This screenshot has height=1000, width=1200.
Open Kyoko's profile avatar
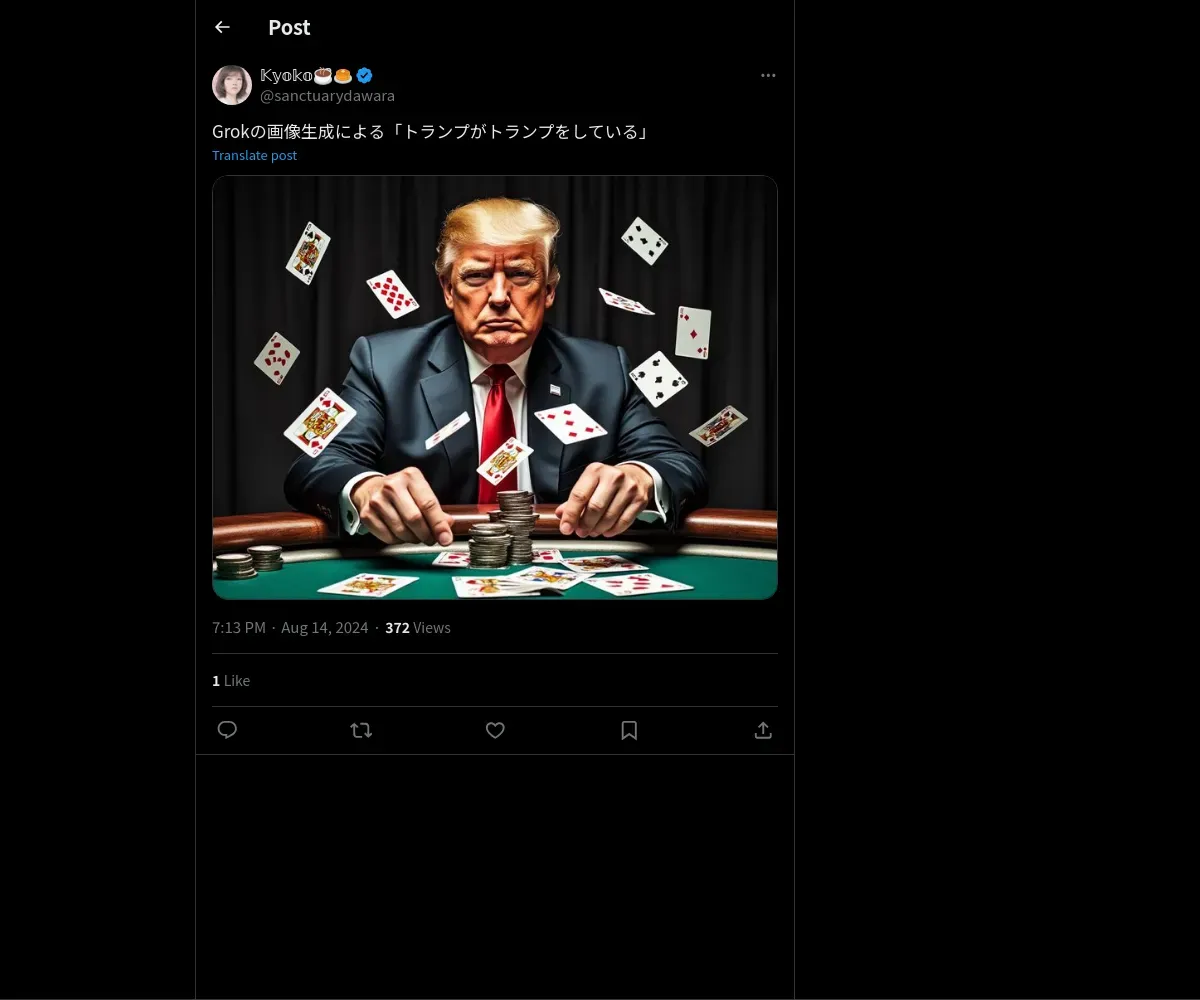point(232,85)
